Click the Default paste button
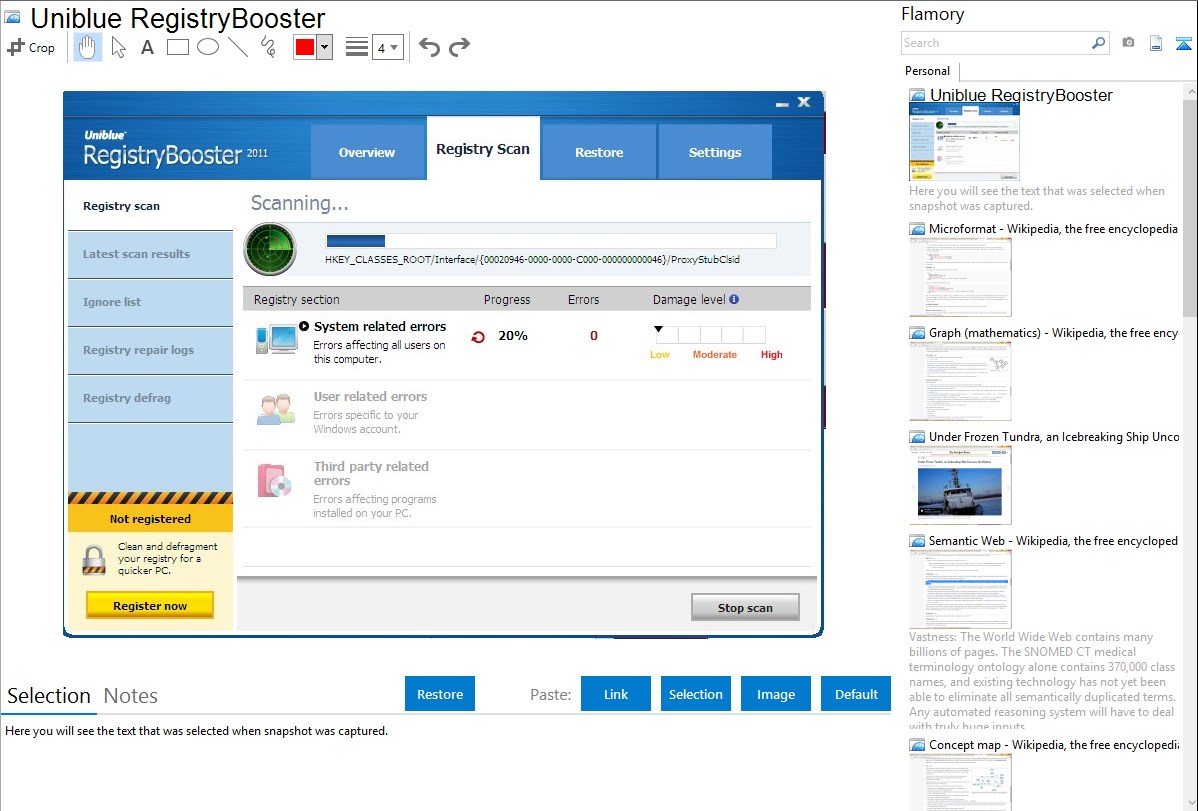 856,694
